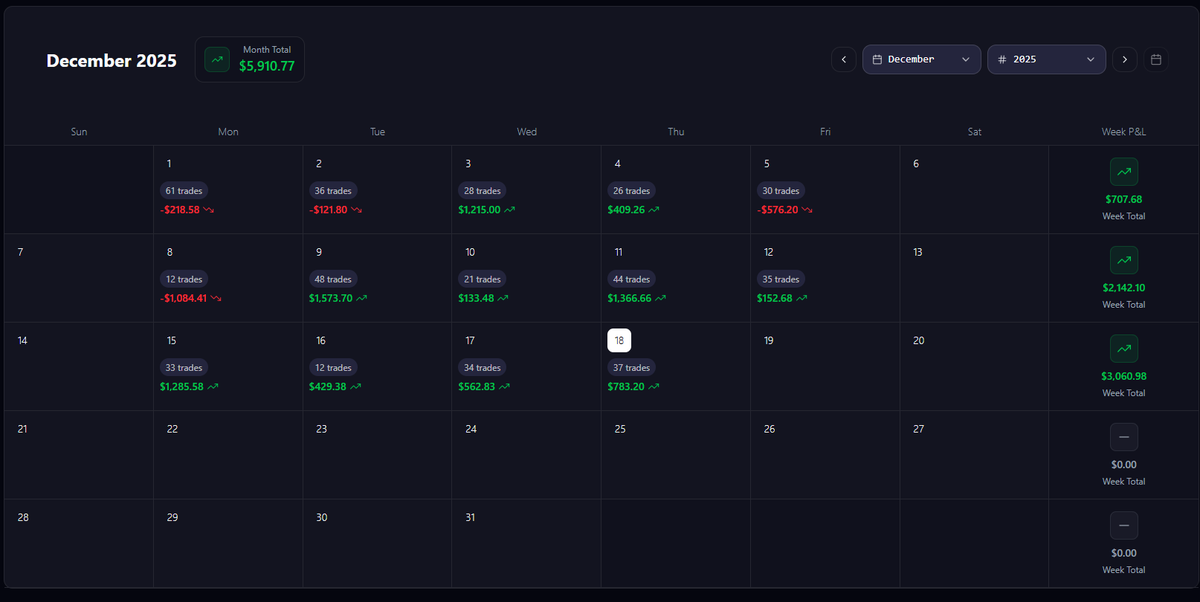The image size is (1200, 602).
Task: Click the $3,060.98 week total
Action: 1124,376
